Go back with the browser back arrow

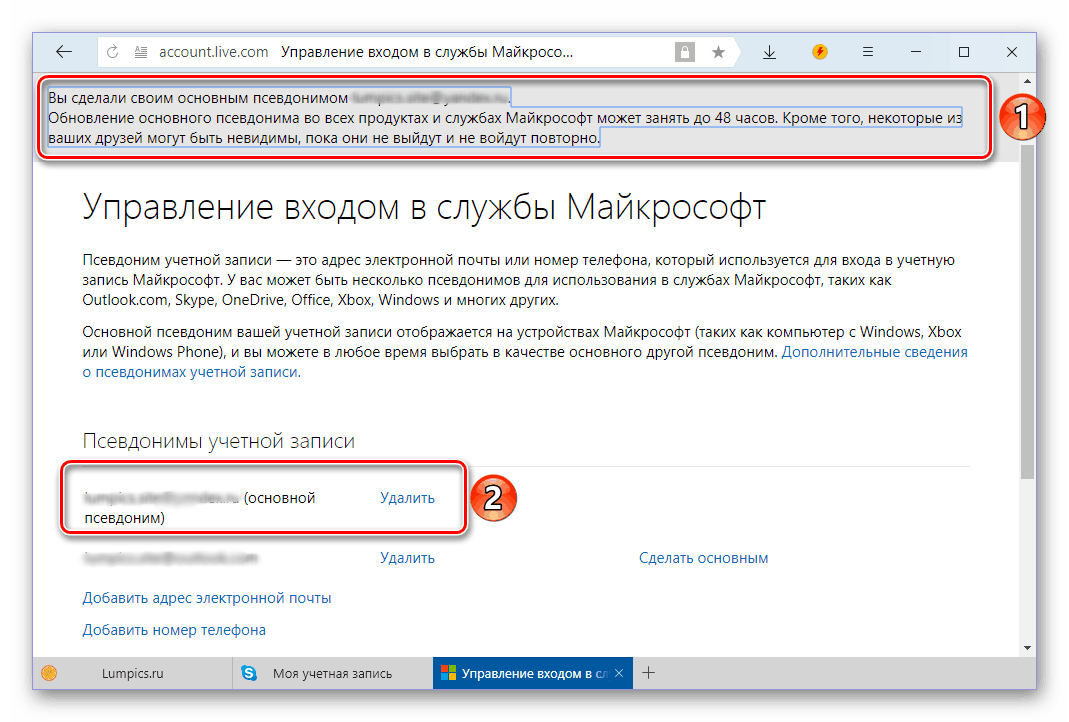64,52
